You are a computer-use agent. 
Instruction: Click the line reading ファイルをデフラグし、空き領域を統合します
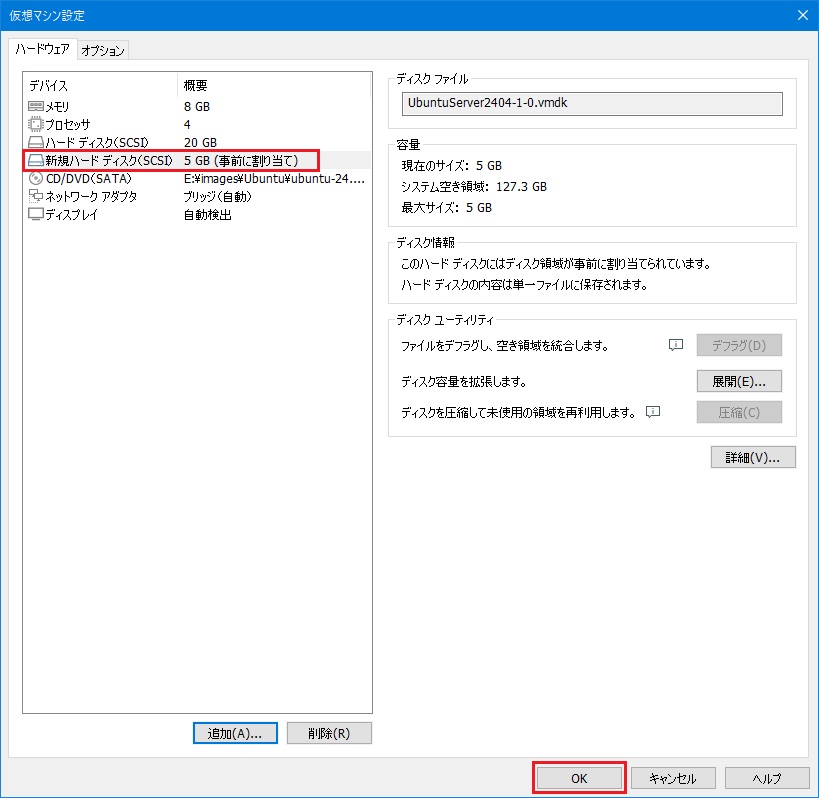505,345
